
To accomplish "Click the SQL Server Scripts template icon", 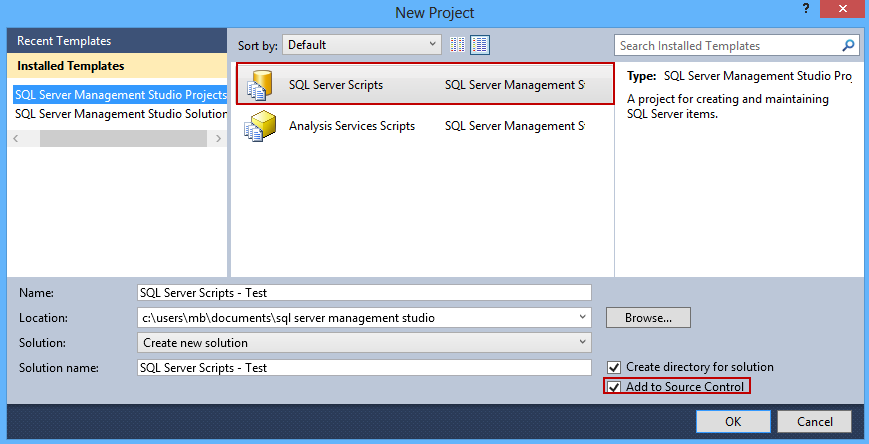I will (261, 85).
